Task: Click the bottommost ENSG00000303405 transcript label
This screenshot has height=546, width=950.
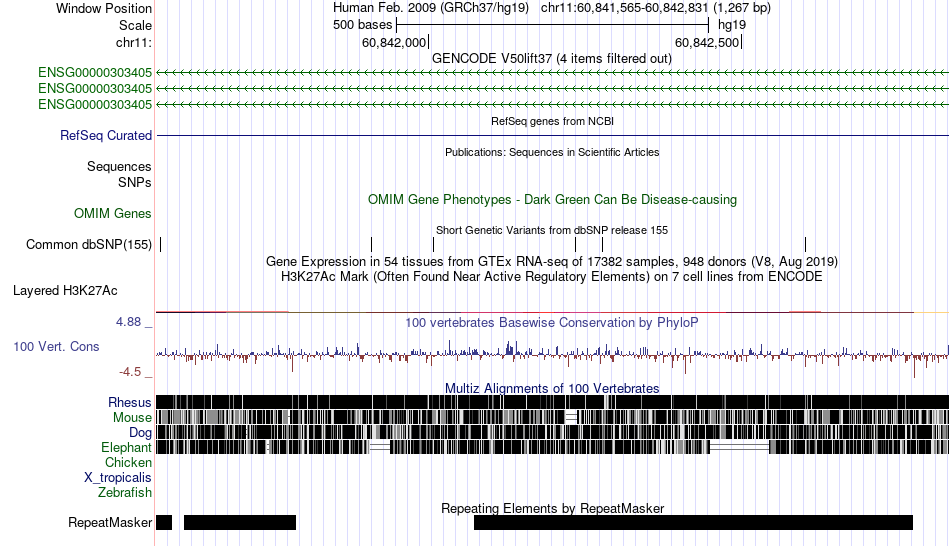Action: coord(95,104)
